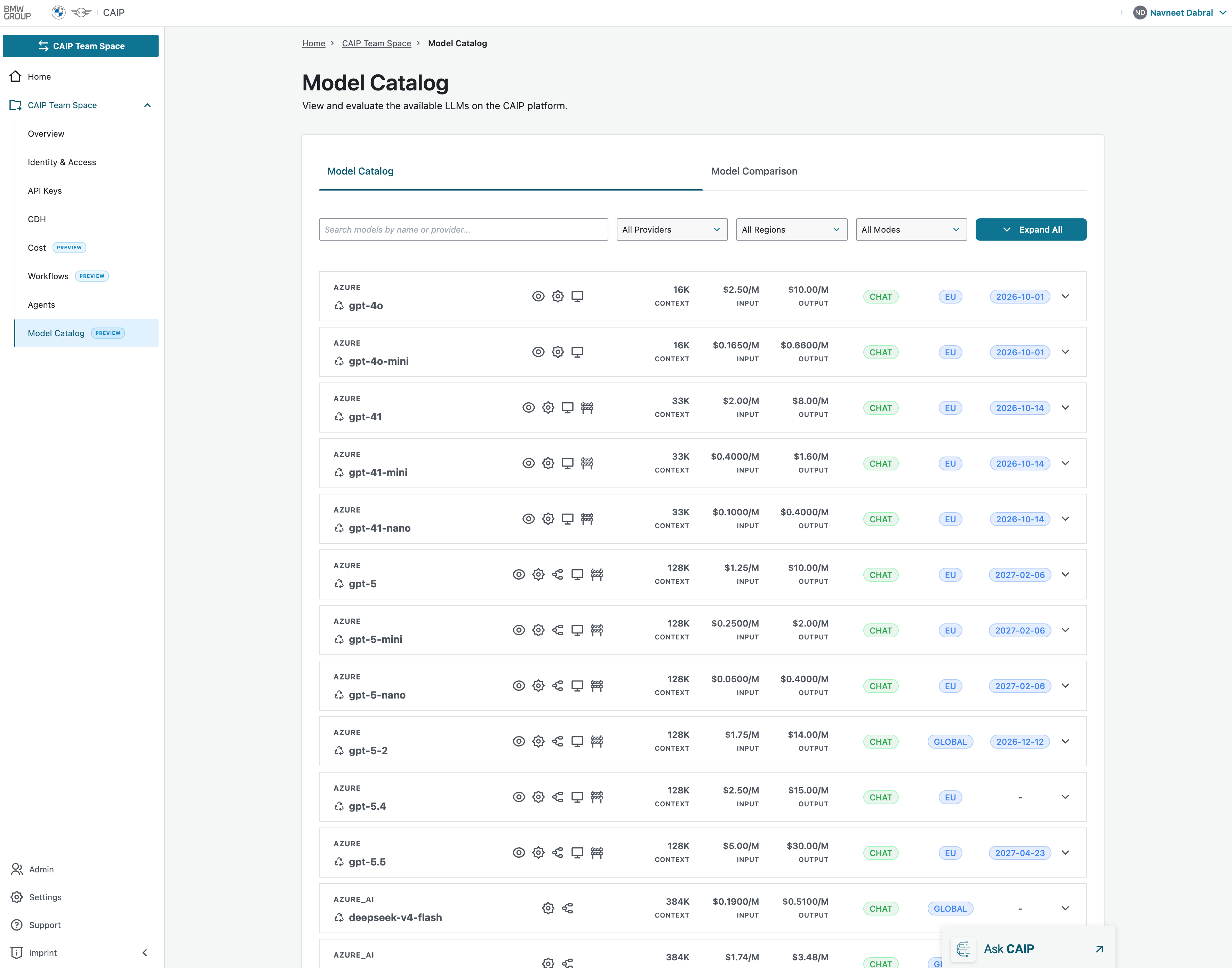Click the CAIP Team Space switch button
Screen dimensions: 1232x968
80,46
